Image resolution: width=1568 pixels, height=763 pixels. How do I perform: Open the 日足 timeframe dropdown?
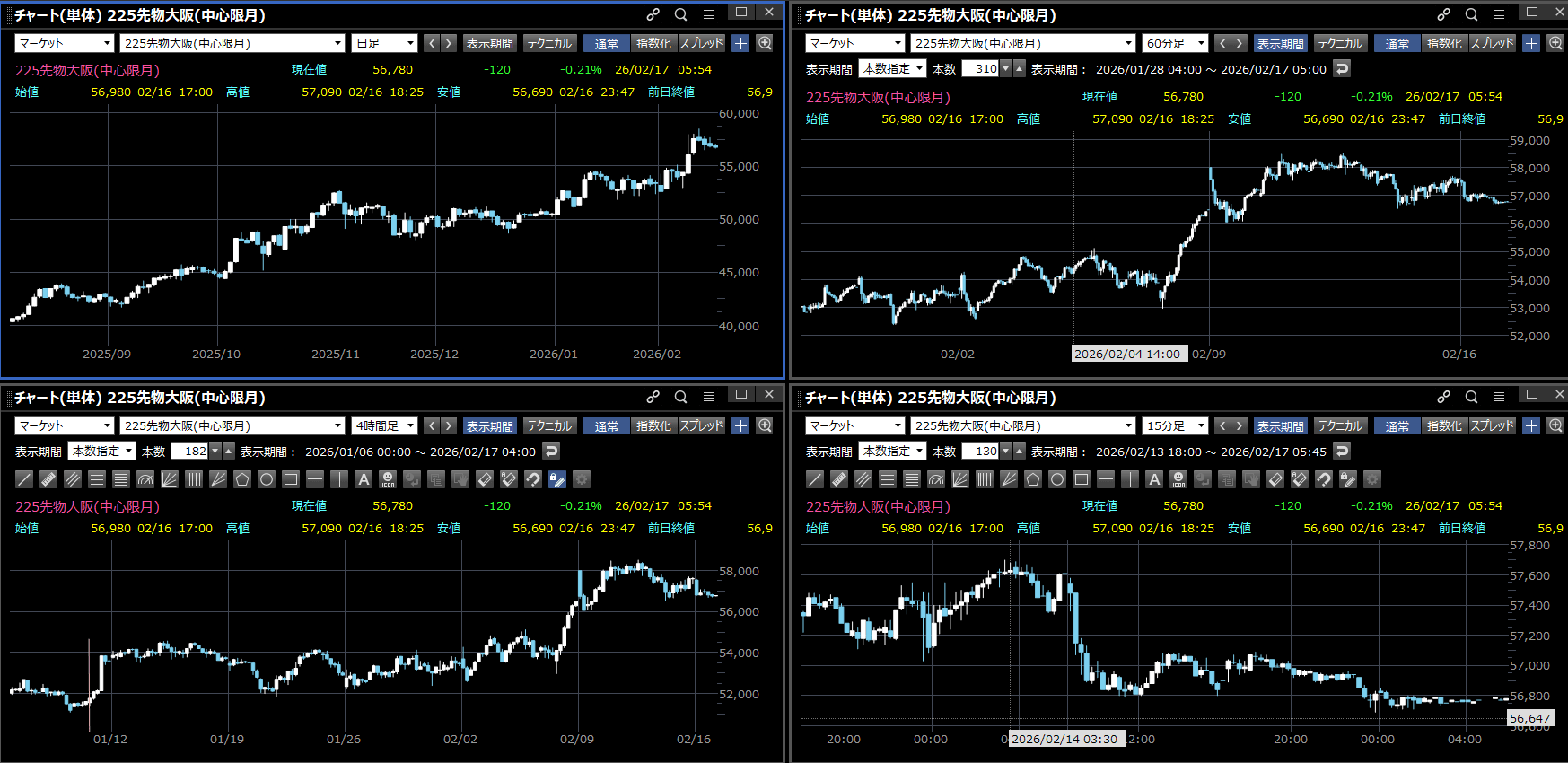point(385,43)
